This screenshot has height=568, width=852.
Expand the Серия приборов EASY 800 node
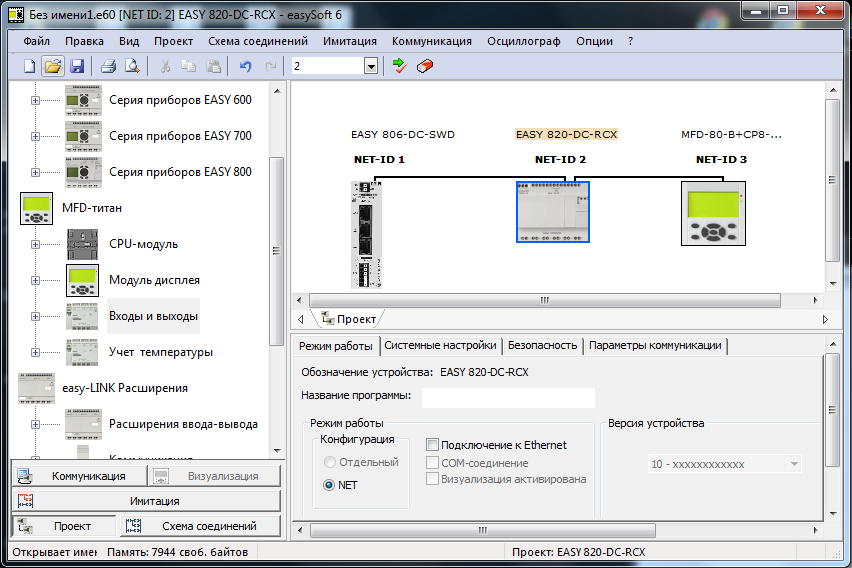pos(35,172)
